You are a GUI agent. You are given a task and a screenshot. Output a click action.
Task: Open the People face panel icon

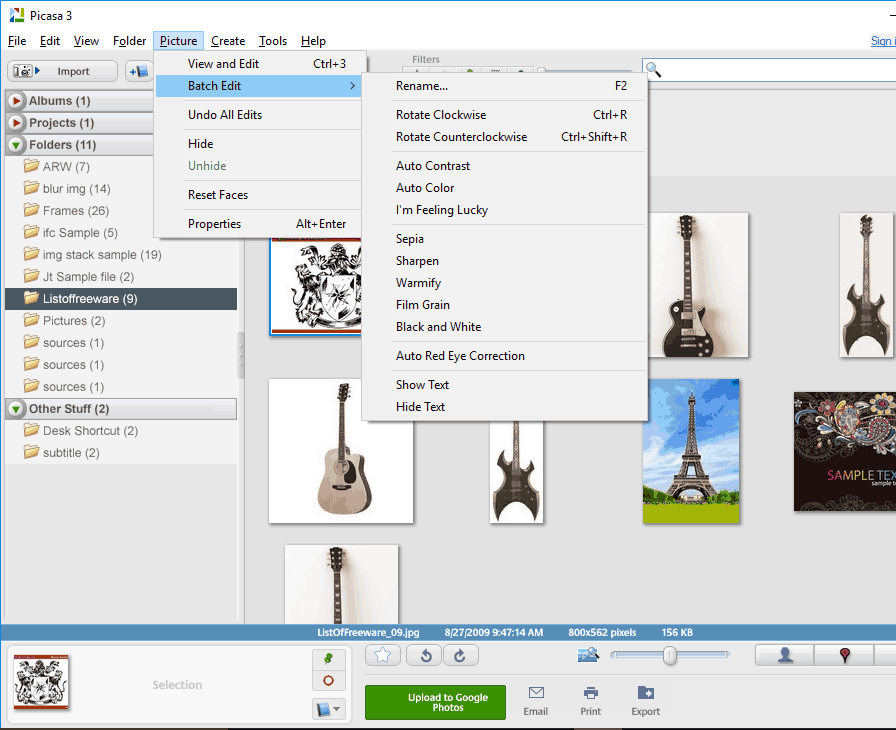pyautogui.click(x=785, y=655)
